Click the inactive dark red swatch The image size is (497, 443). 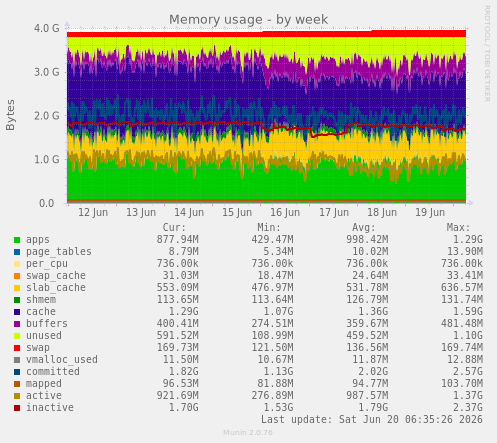[x=17, y=408]
